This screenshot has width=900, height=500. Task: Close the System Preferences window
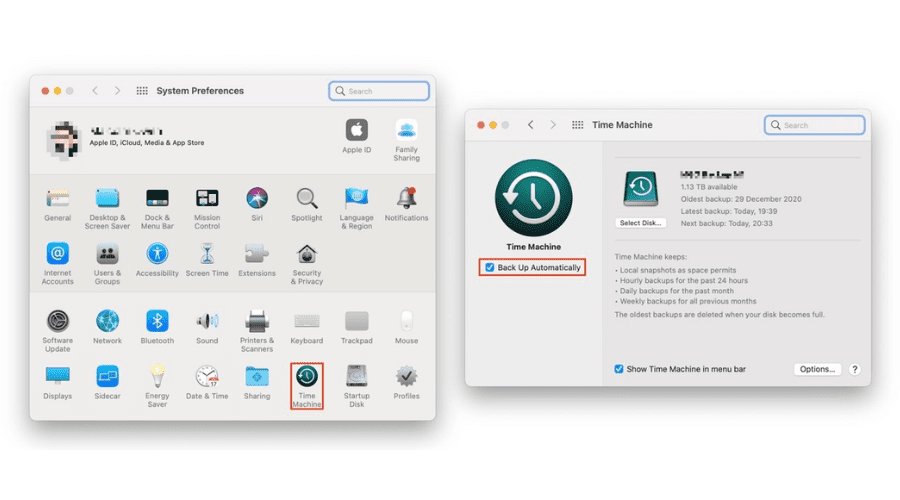click(45, 91)
